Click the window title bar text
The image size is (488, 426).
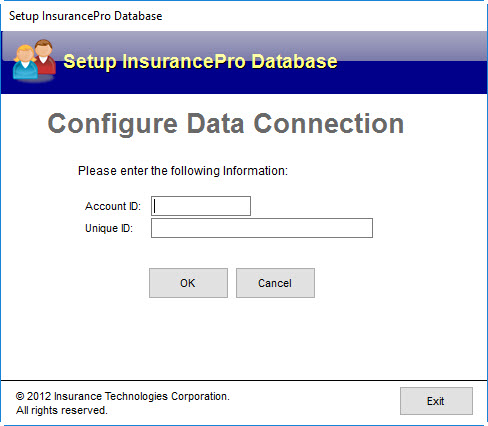tap(86, 16)
